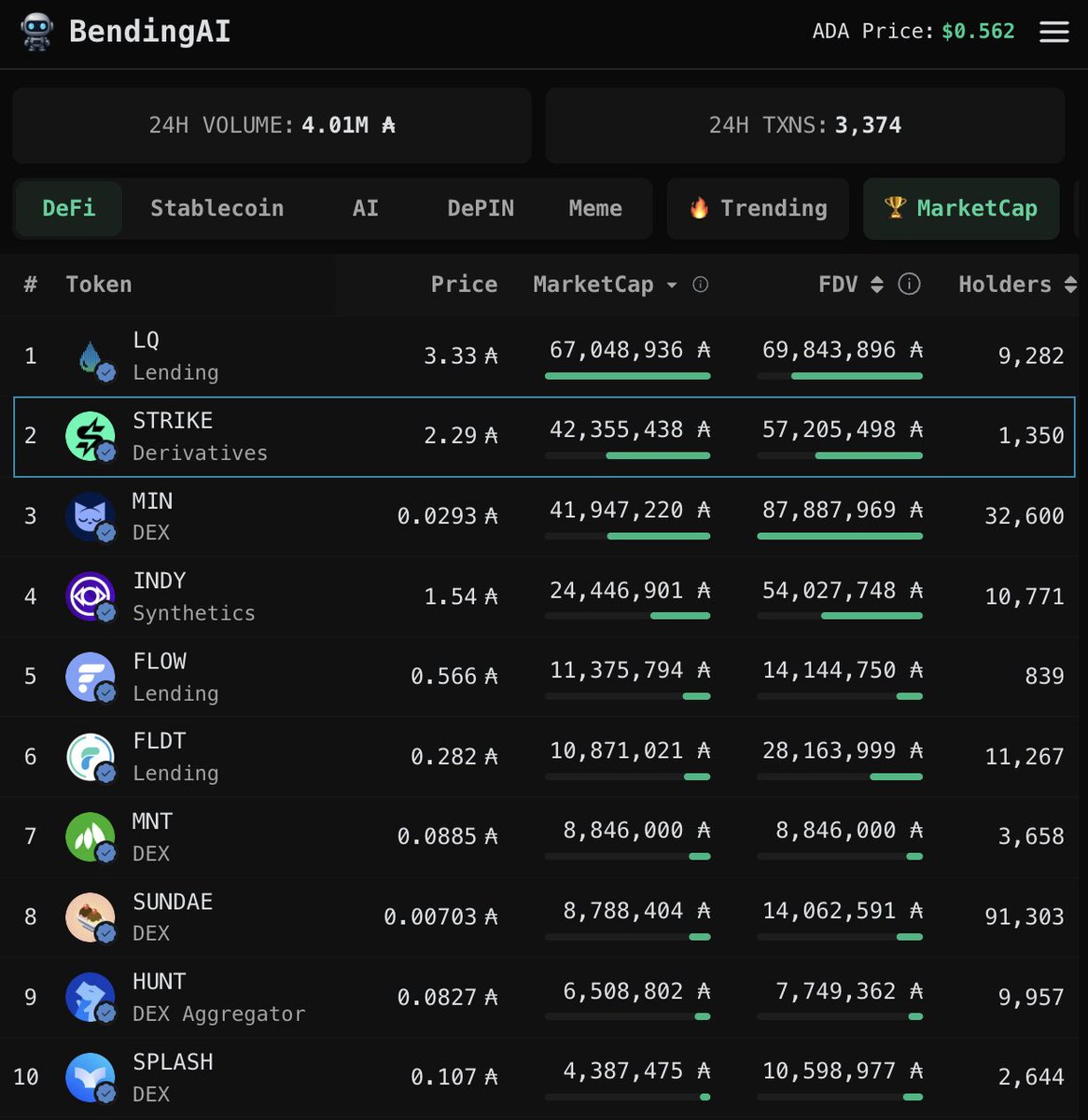Click the HUNT token icon
Image resolution: width=1088 pixels, height=1120 pixels.
[91, 998]
